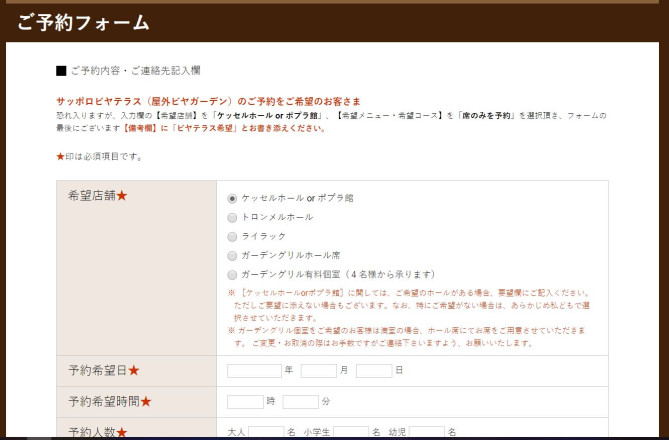
Task: Click the ご予約フォーム page heading
Action: click(83, 23)
